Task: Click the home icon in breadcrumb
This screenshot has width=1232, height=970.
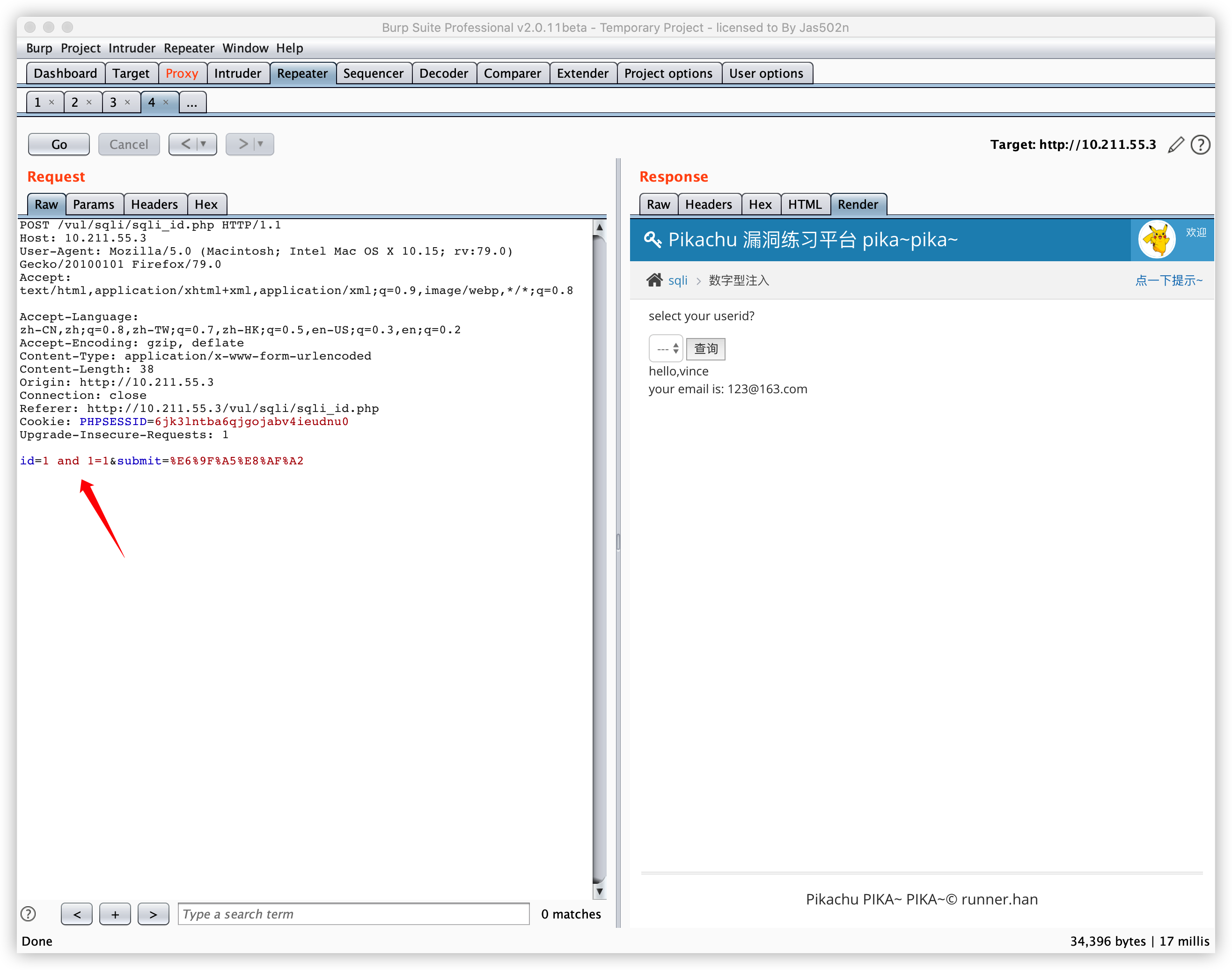Action: point(654,280)
